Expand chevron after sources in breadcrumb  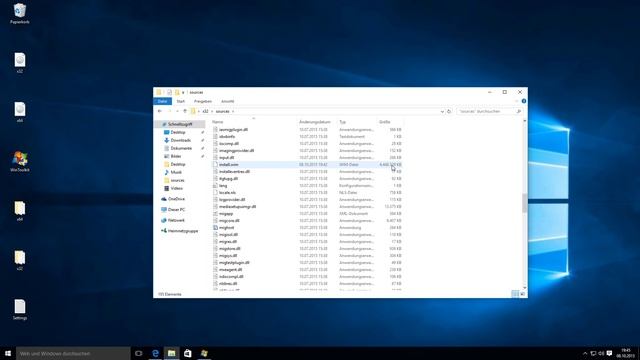233,111
